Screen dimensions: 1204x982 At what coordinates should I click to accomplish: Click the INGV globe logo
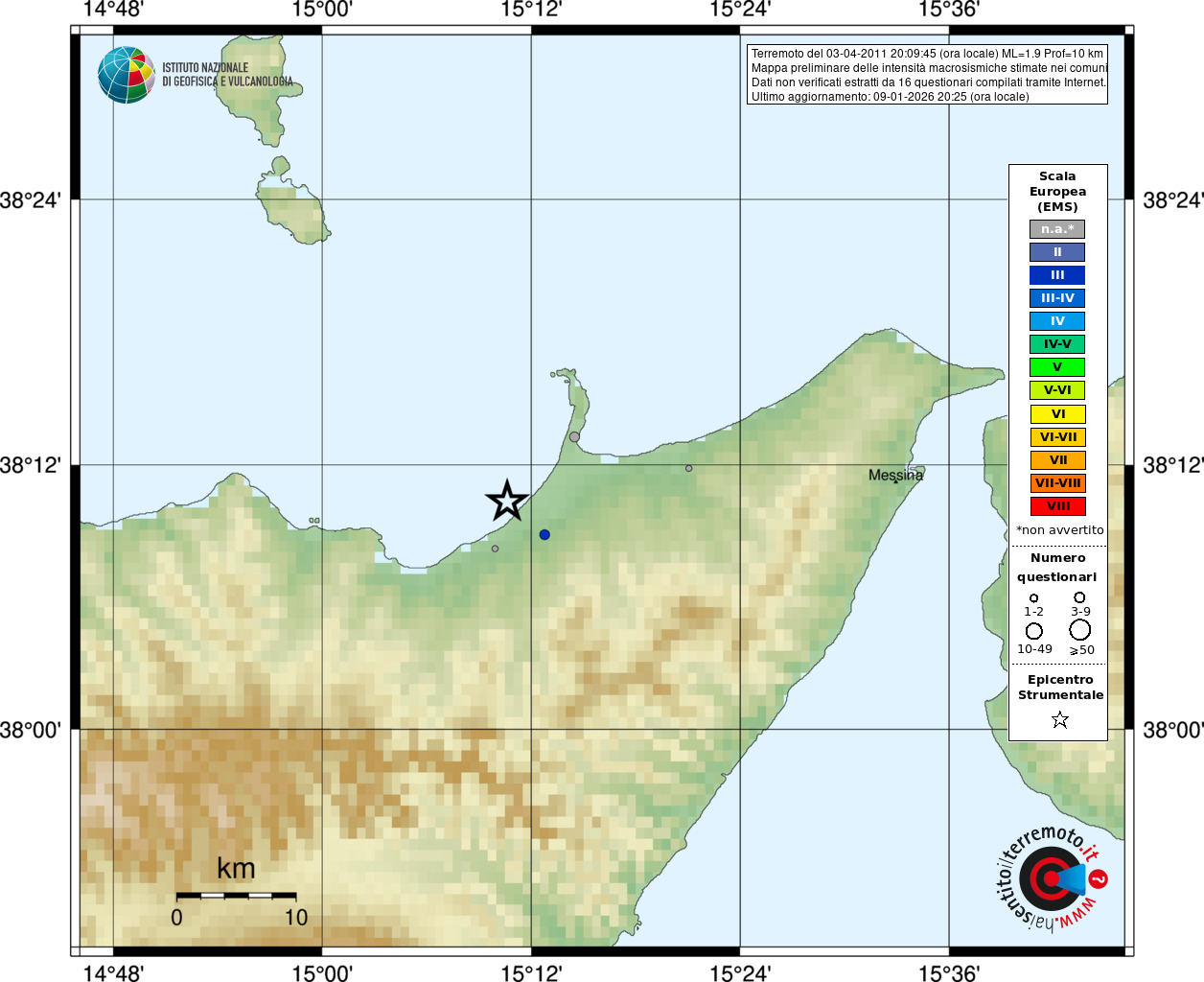tap(127, 75)
